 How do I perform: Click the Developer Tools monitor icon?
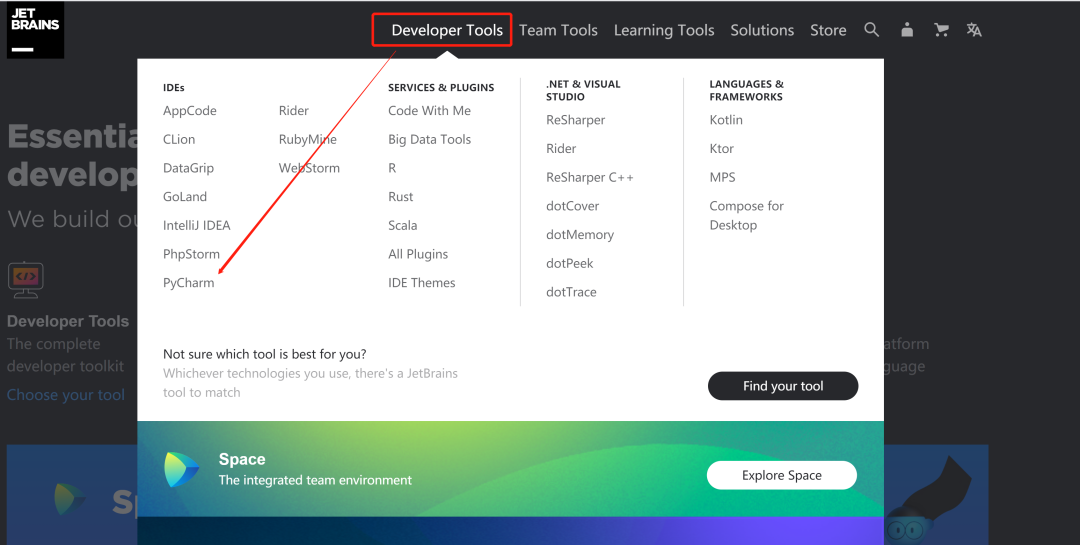click(25, 279)
